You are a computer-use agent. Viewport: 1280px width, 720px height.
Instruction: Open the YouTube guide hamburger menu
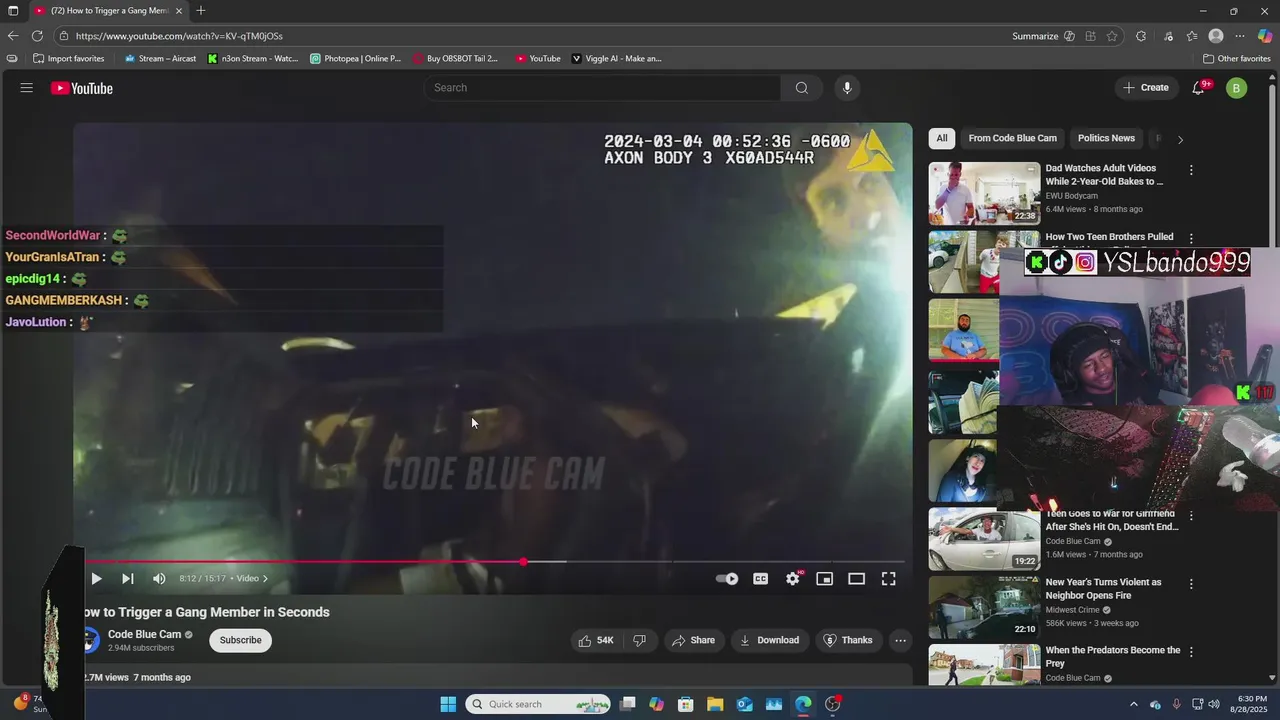[x=26, y=88]
